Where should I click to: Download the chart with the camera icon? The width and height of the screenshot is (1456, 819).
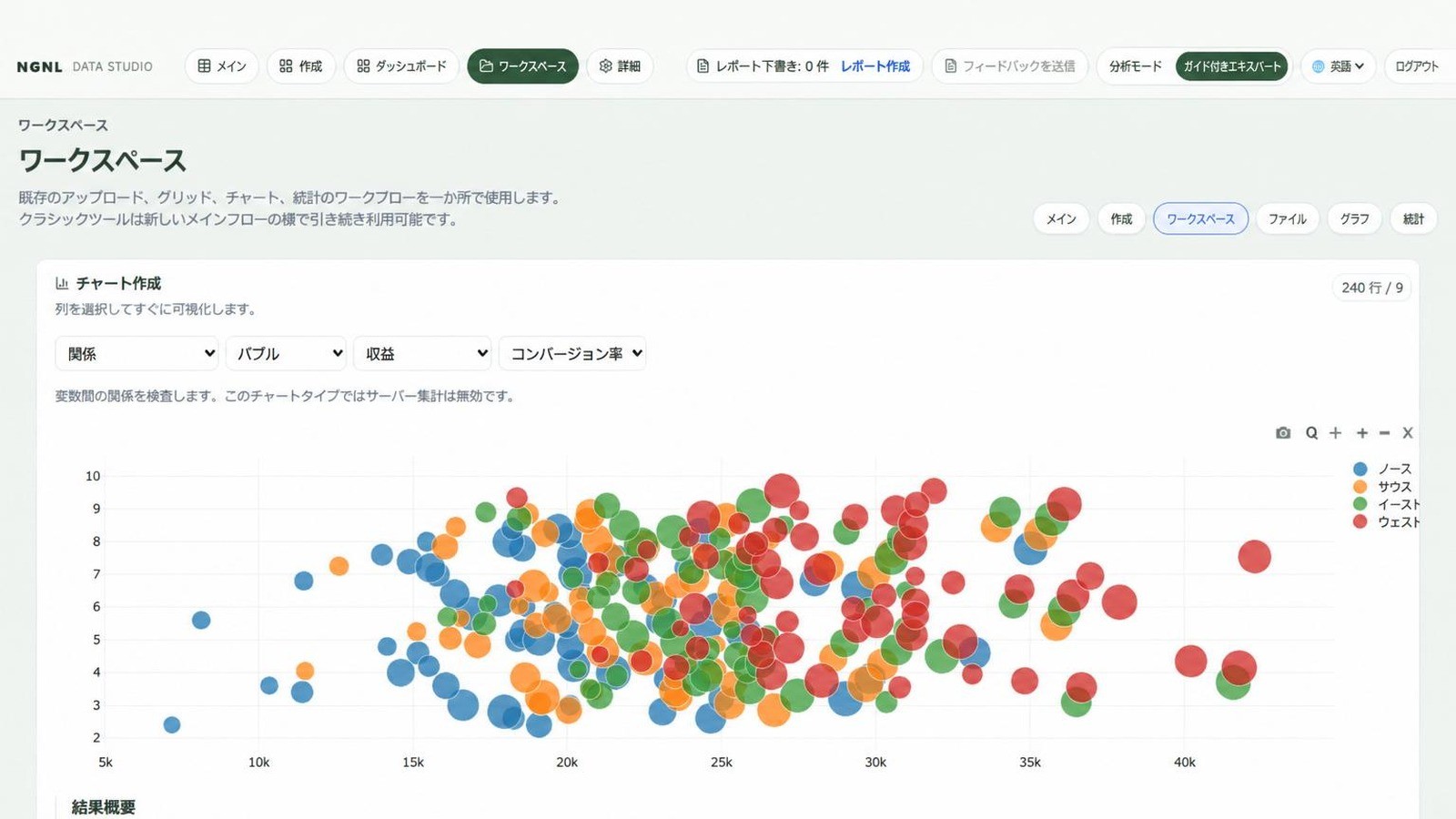(1283, 433)
